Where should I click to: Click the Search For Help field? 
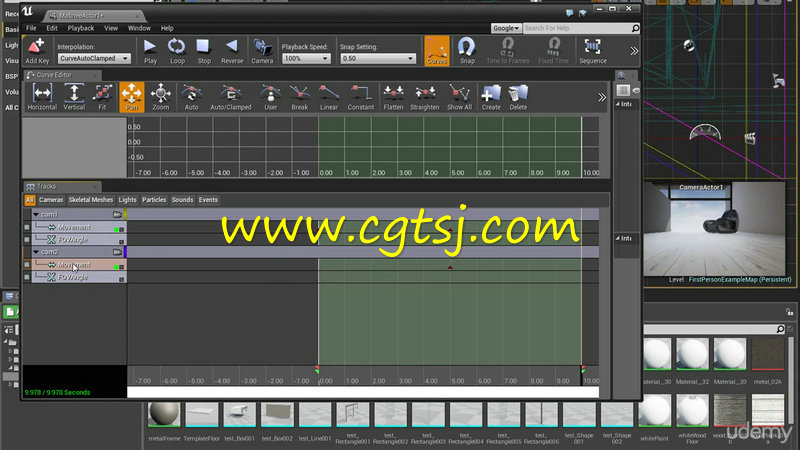tap(577, 28)
